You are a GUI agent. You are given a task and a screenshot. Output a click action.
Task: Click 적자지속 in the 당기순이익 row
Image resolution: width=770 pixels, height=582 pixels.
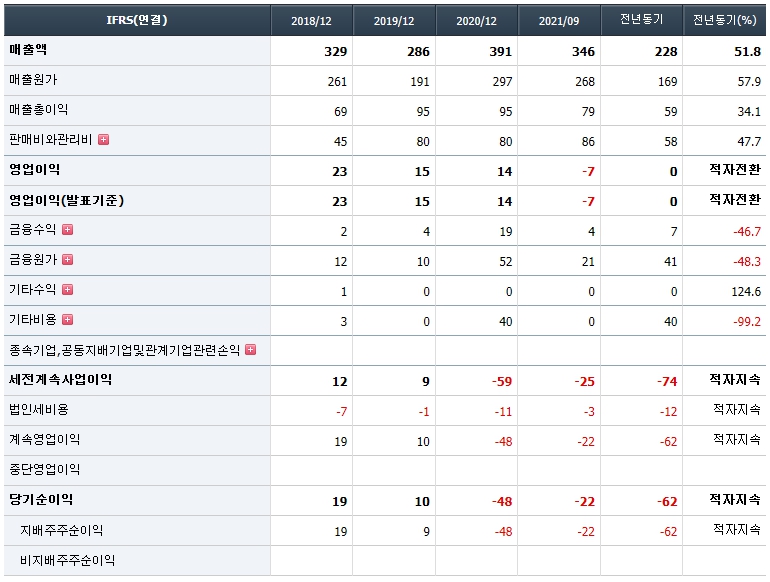[x=735, y=500]
